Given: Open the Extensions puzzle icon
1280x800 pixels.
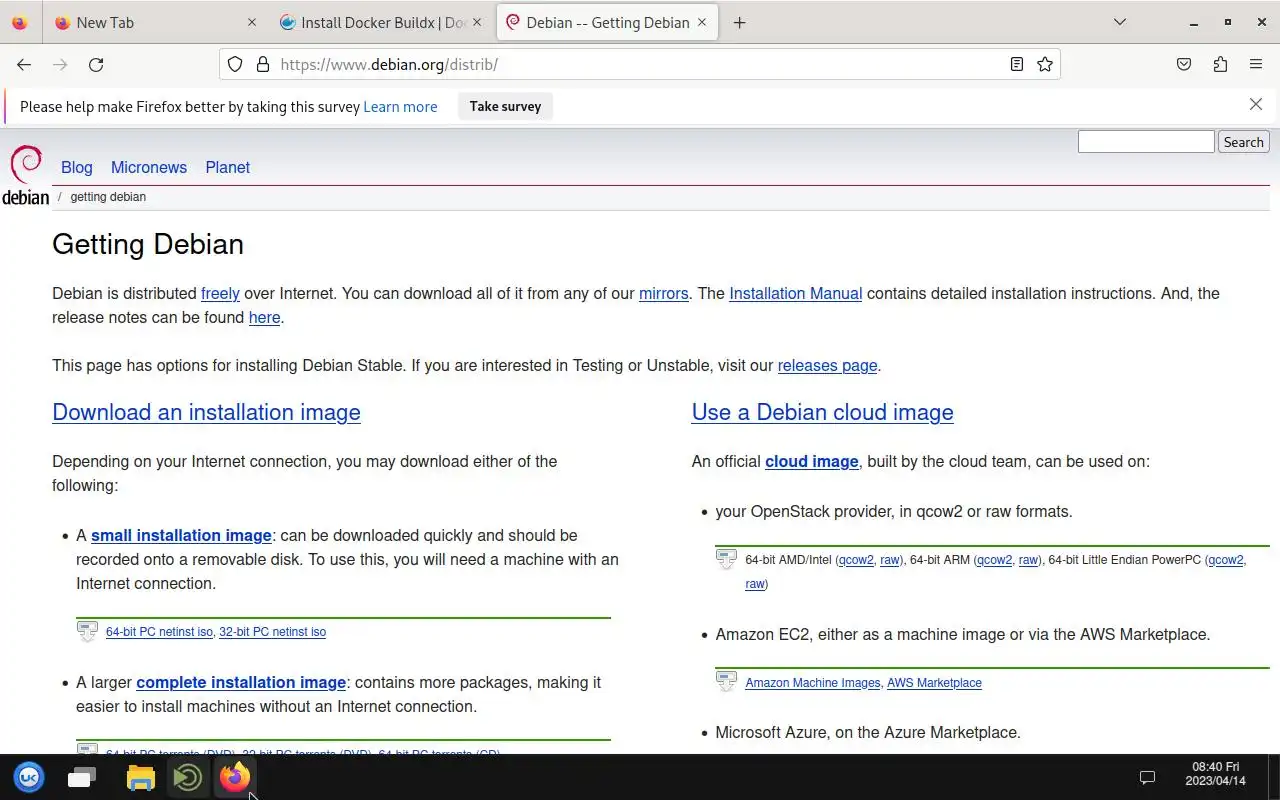Looking at the screenshot, I should click(x=1220, y=64).
